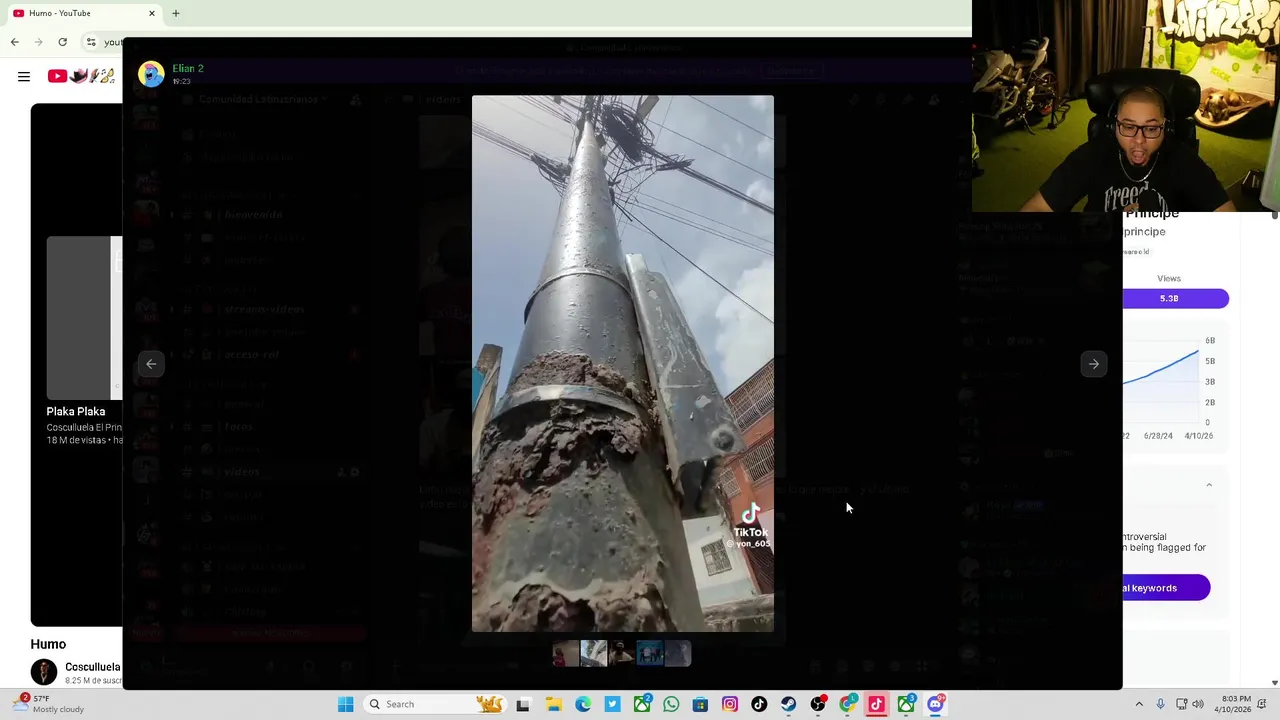
Task: Open the Twitter app from the taskbar
Action: (x=612, y=704)
